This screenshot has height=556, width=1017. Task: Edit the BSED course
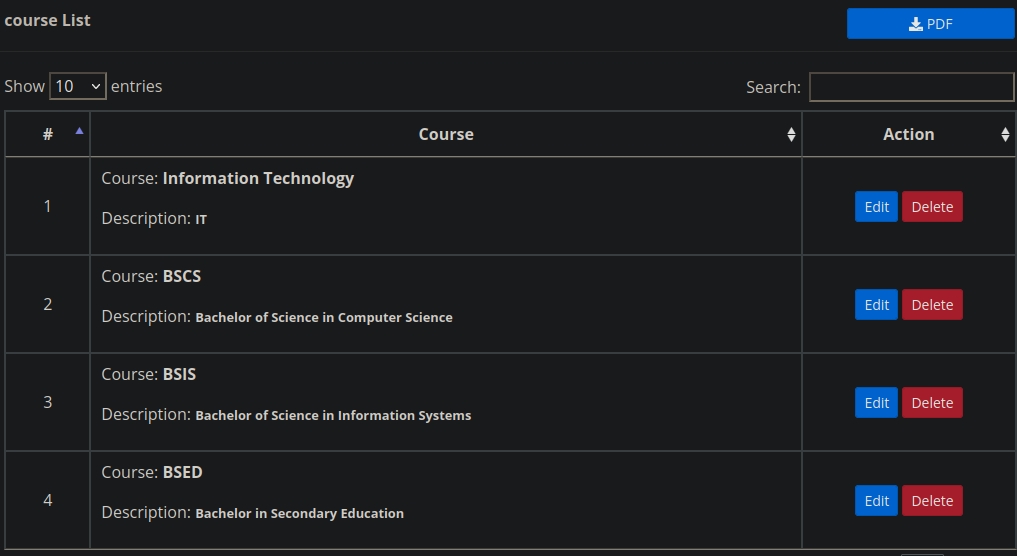click(876, 501)
